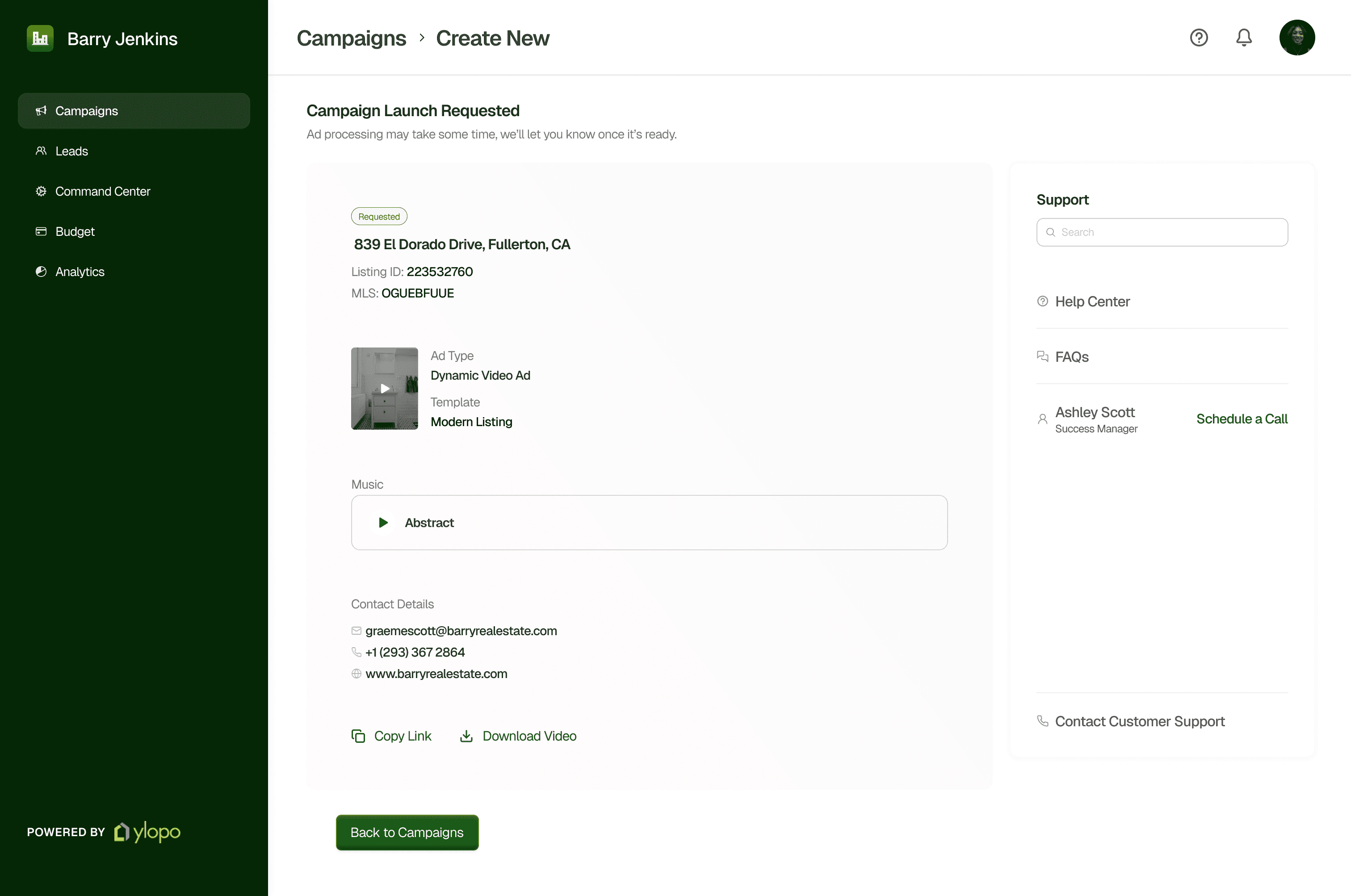Open notifications bell icon
1351x896 pixels.
(1244, 38)
